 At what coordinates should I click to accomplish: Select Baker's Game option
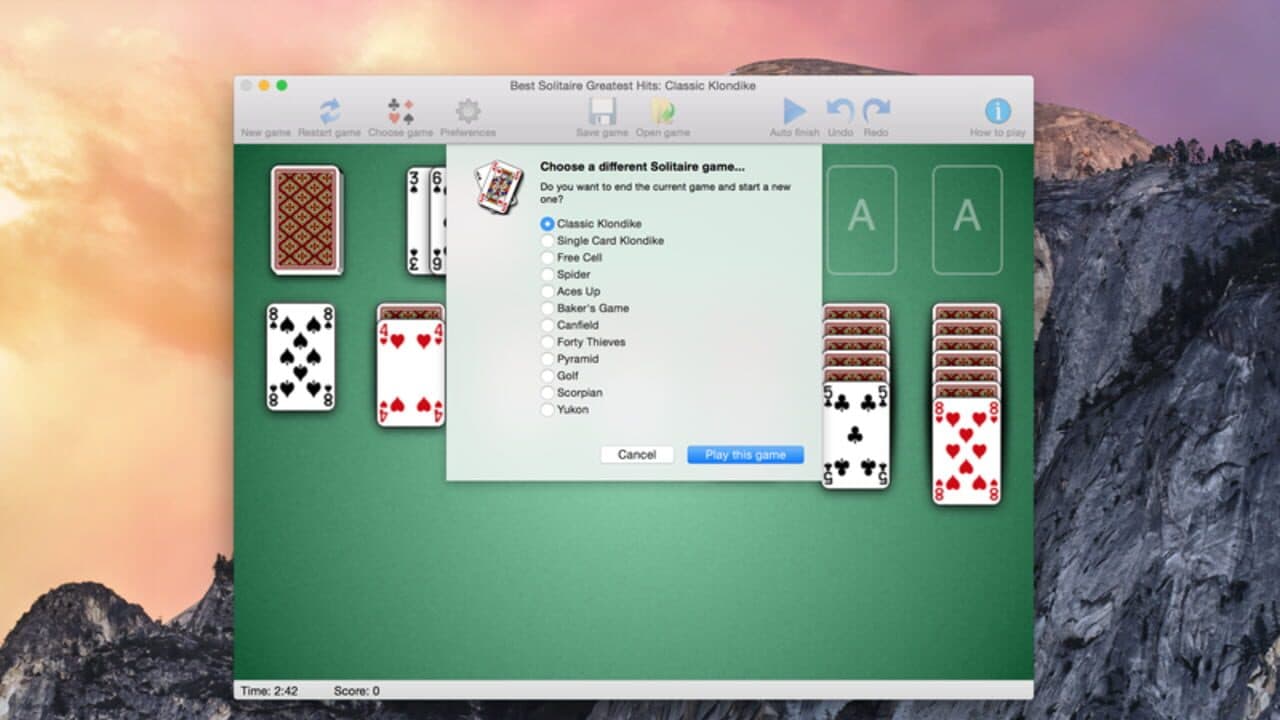pos(585,309)
